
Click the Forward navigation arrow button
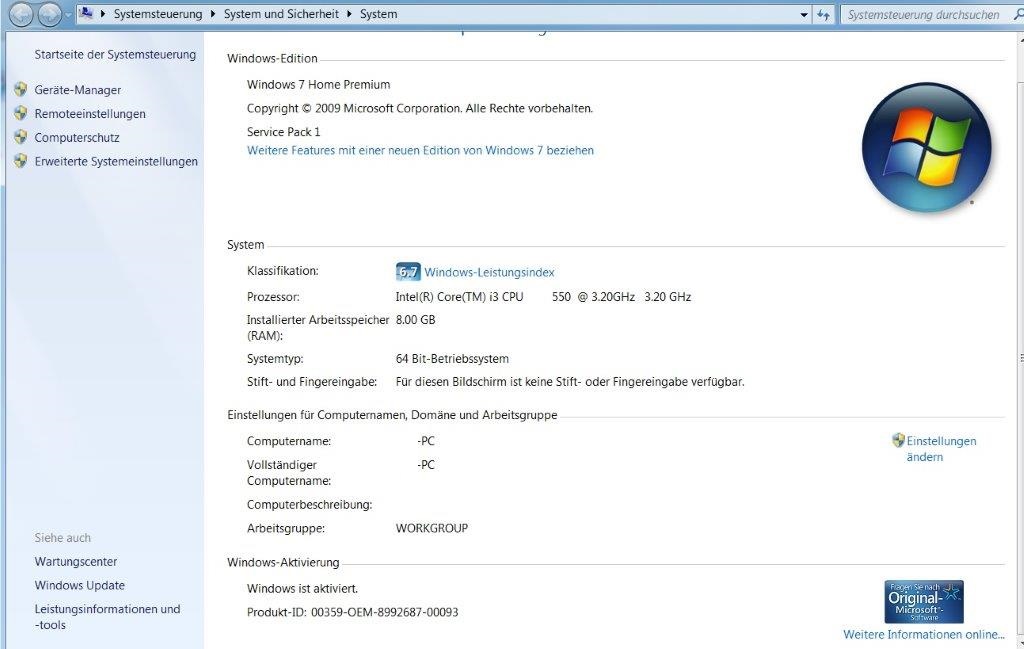click(49, 15)
